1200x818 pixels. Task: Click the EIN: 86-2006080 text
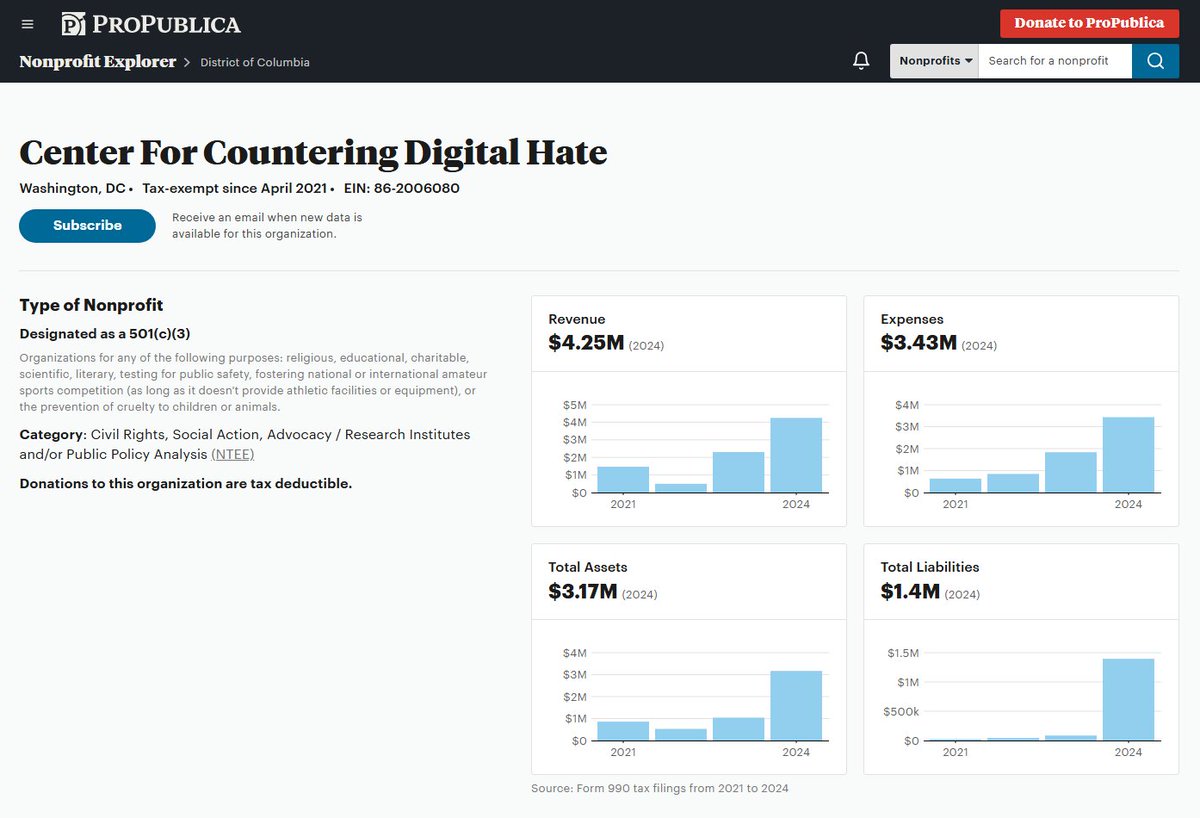[401, 188]
